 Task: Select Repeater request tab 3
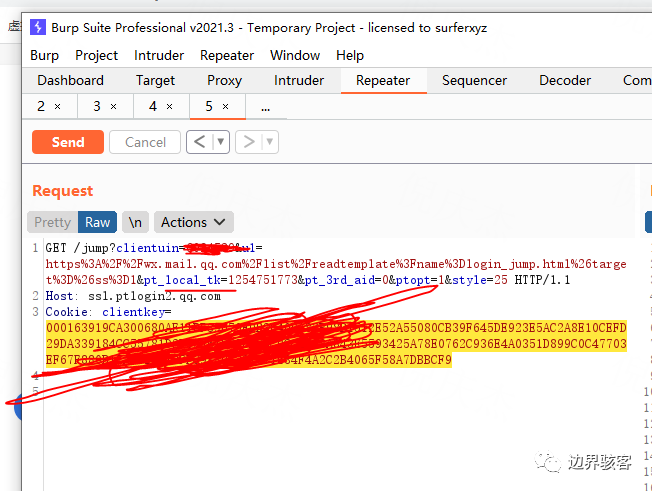tap(97, 106)
